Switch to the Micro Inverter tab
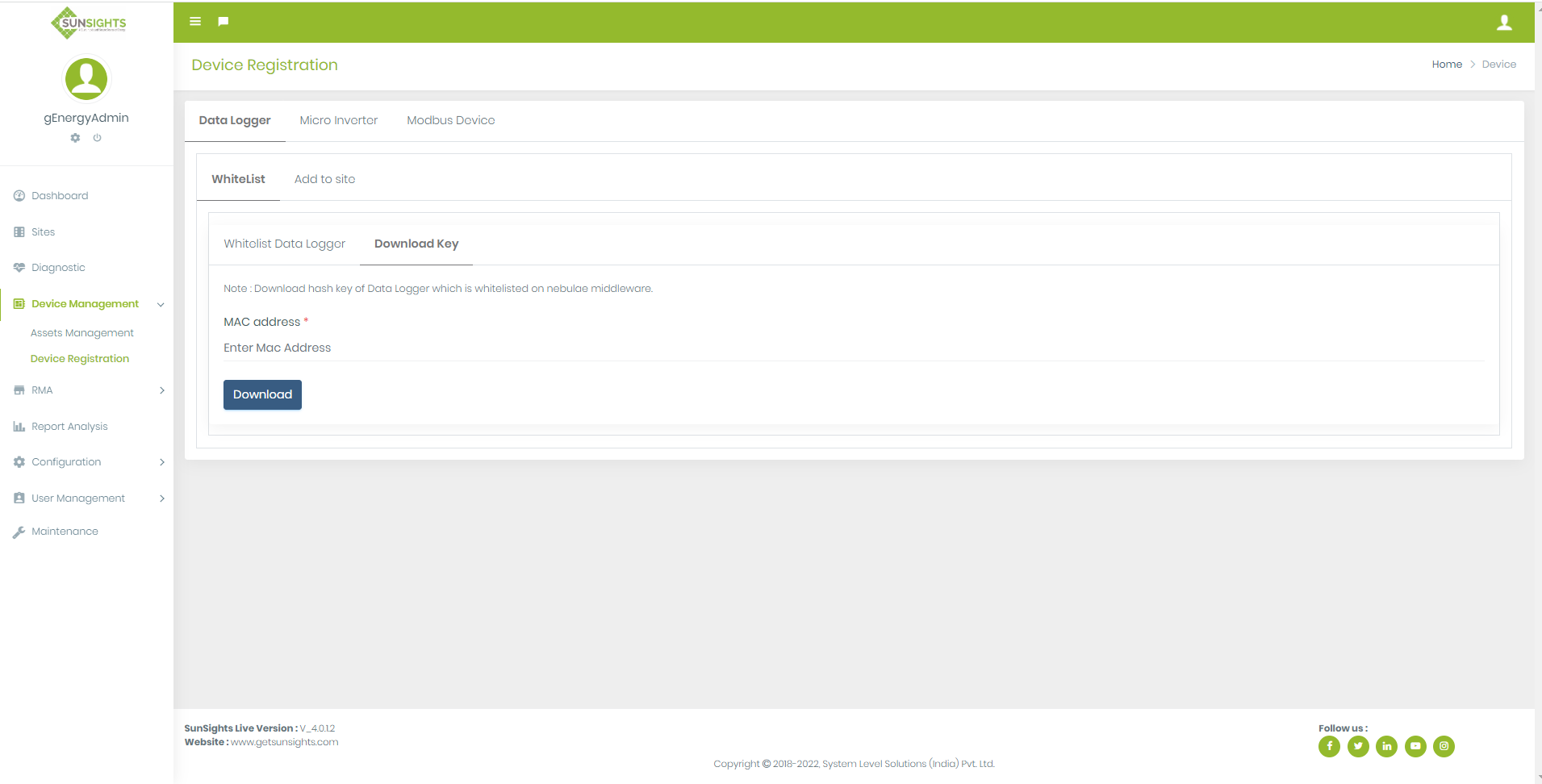 point(338,120)
